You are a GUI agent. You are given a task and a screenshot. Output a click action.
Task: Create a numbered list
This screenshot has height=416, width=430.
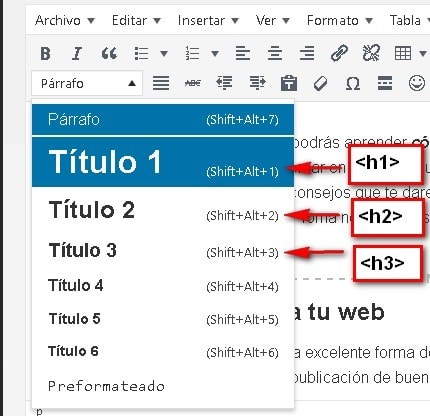point(192,53)
